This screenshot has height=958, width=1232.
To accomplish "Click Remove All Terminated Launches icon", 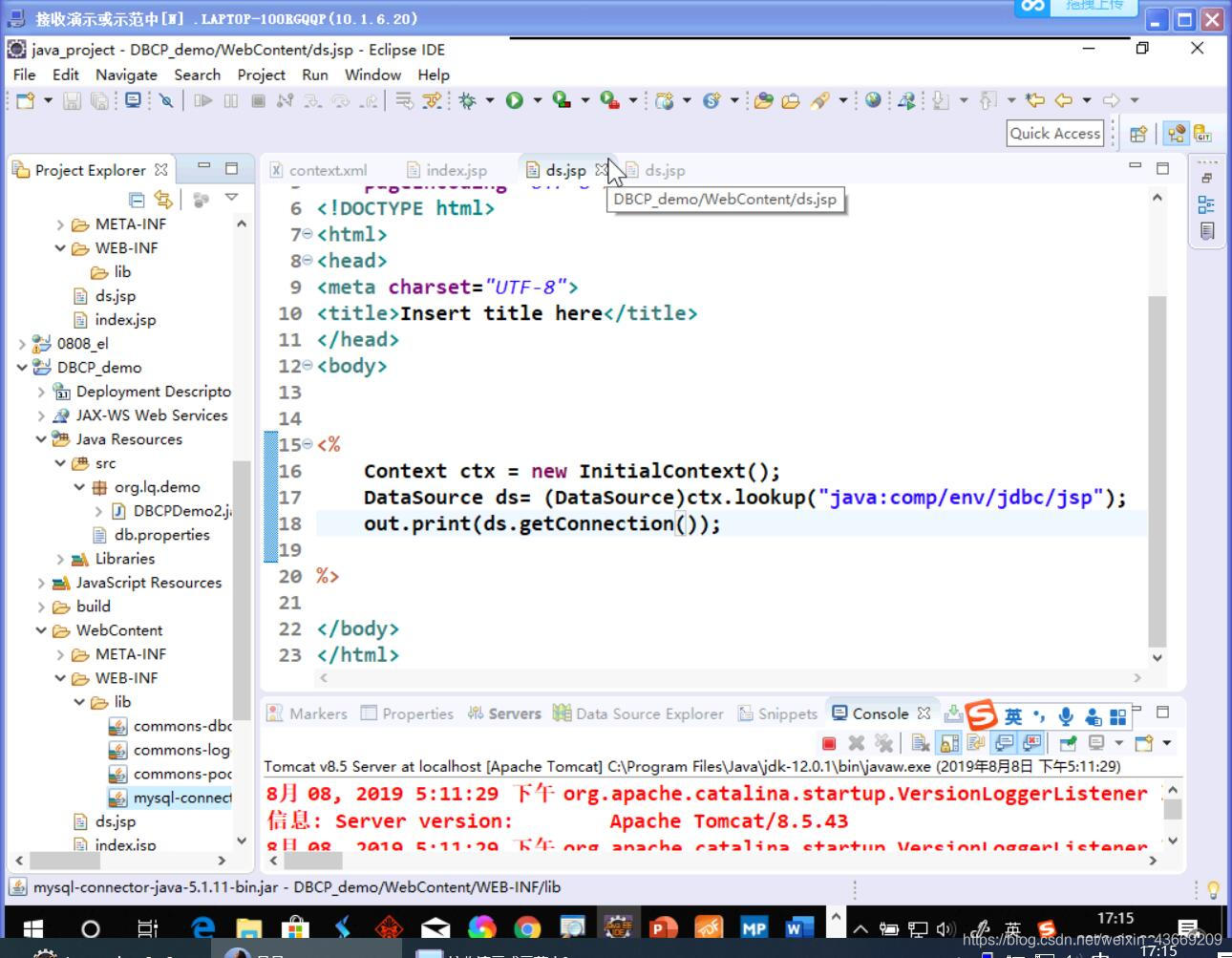I will [884, 743].
